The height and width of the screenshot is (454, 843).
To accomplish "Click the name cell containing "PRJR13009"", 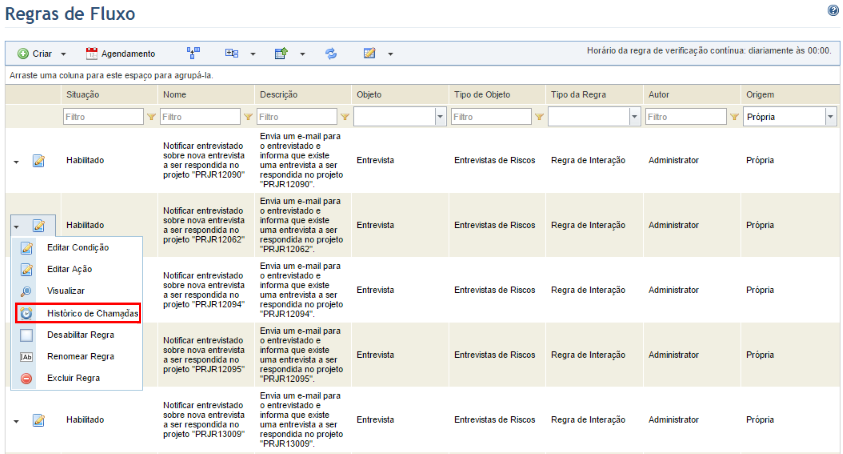I will coord(204,420).
